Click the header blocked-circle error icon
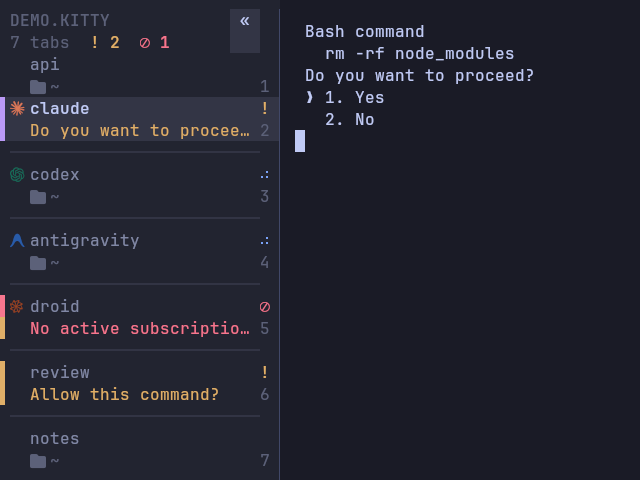Image resolution: width=640 pixels, height=480 pixels. pos(144,43)
